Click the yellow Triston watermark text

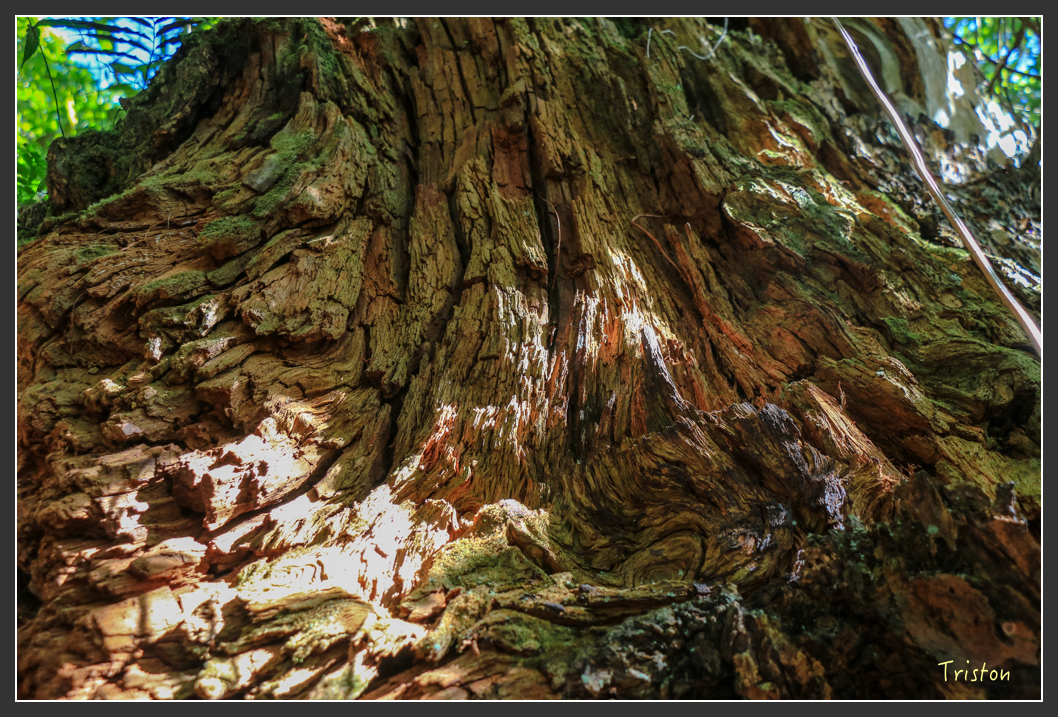(973, 672)
